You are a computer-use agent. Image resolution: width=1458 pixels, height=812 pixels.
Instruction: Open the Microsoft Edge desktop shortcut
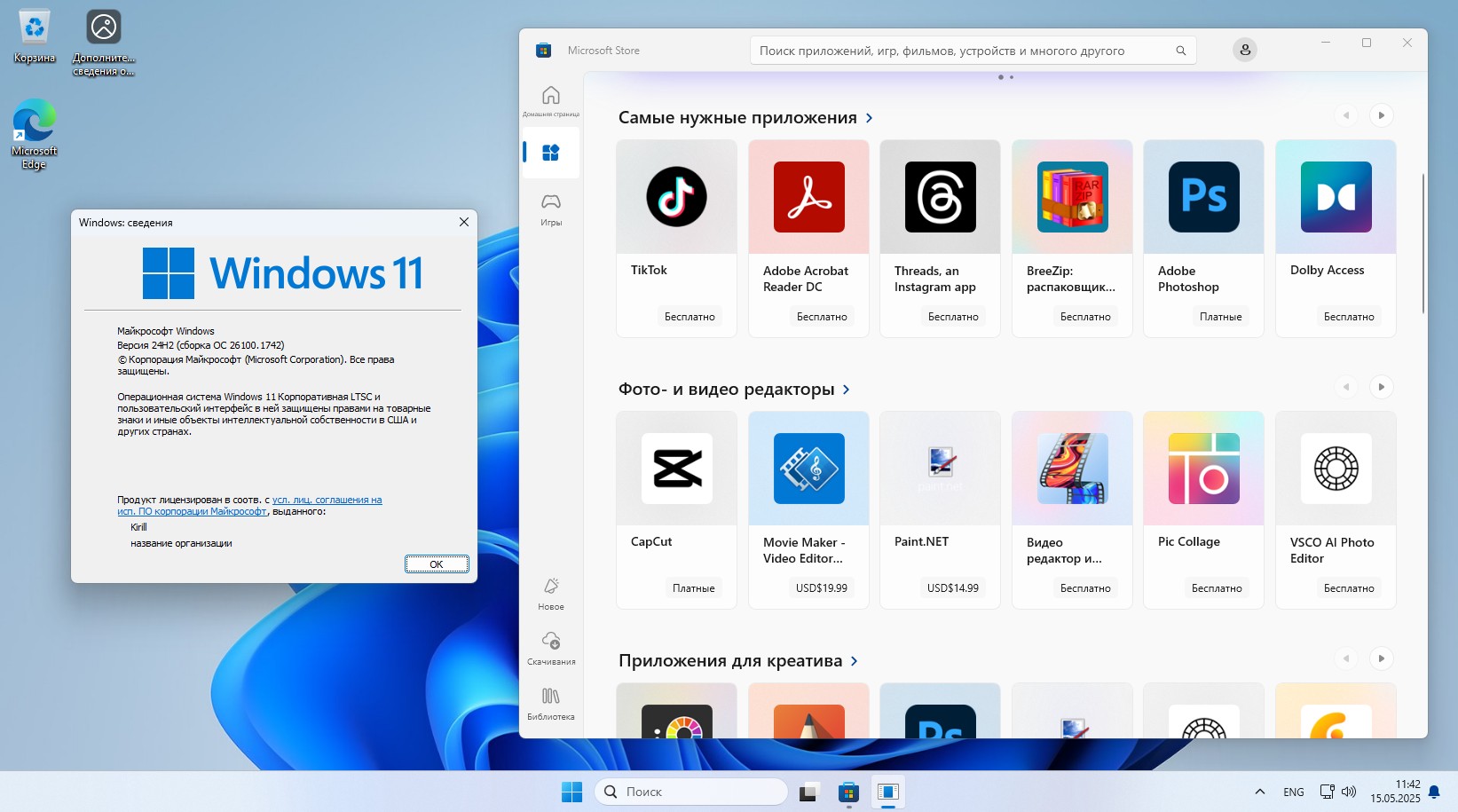pos(35,133)
